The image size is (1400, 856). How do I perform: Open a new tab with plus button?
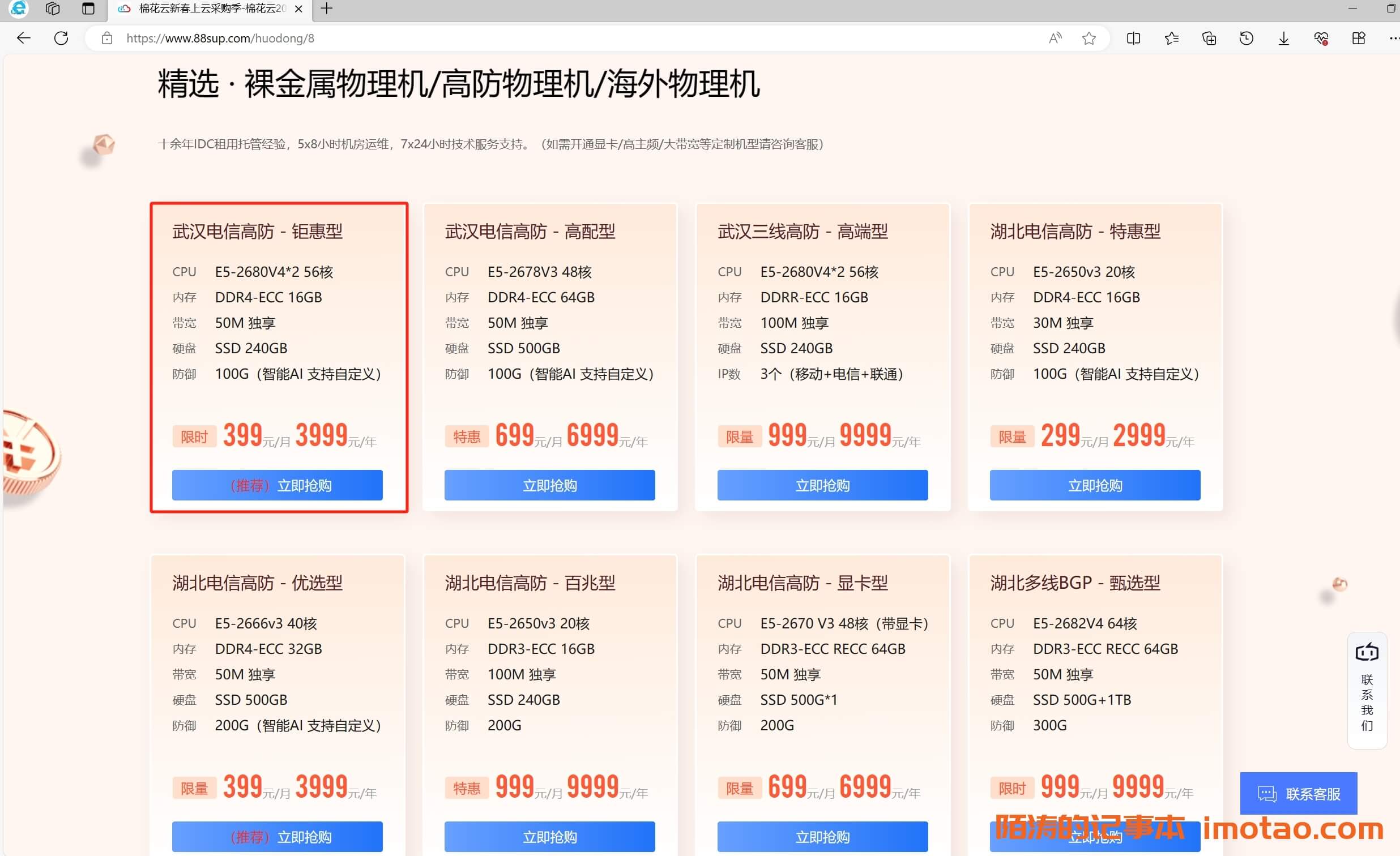(x=327, y=8)
